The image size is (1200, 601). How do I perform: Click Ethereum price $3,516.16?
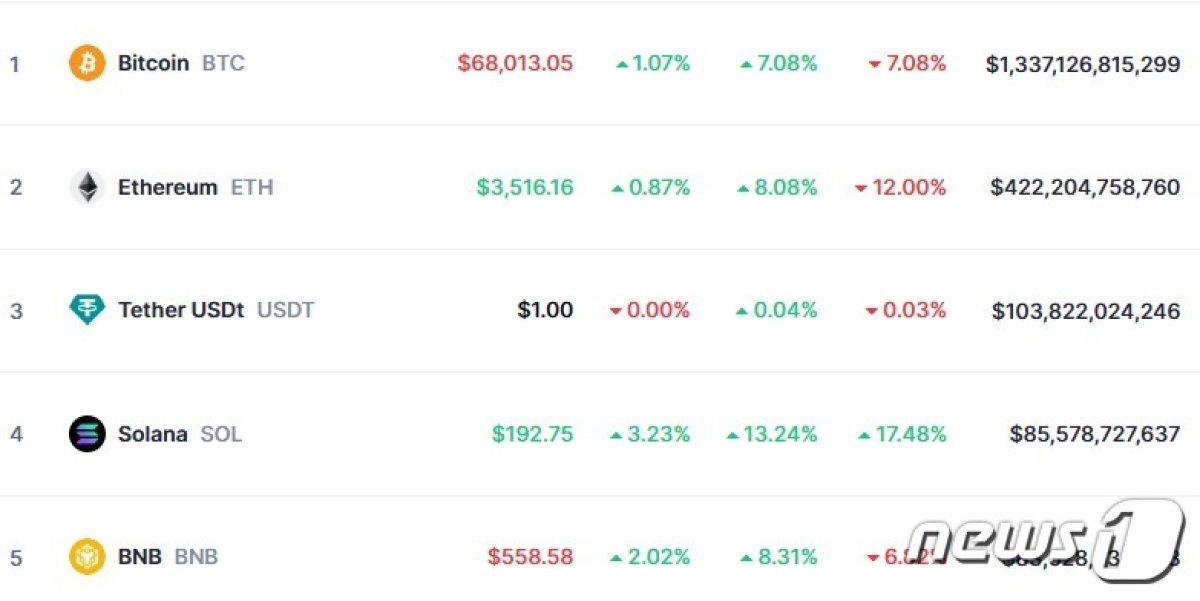tap(525, 187)
